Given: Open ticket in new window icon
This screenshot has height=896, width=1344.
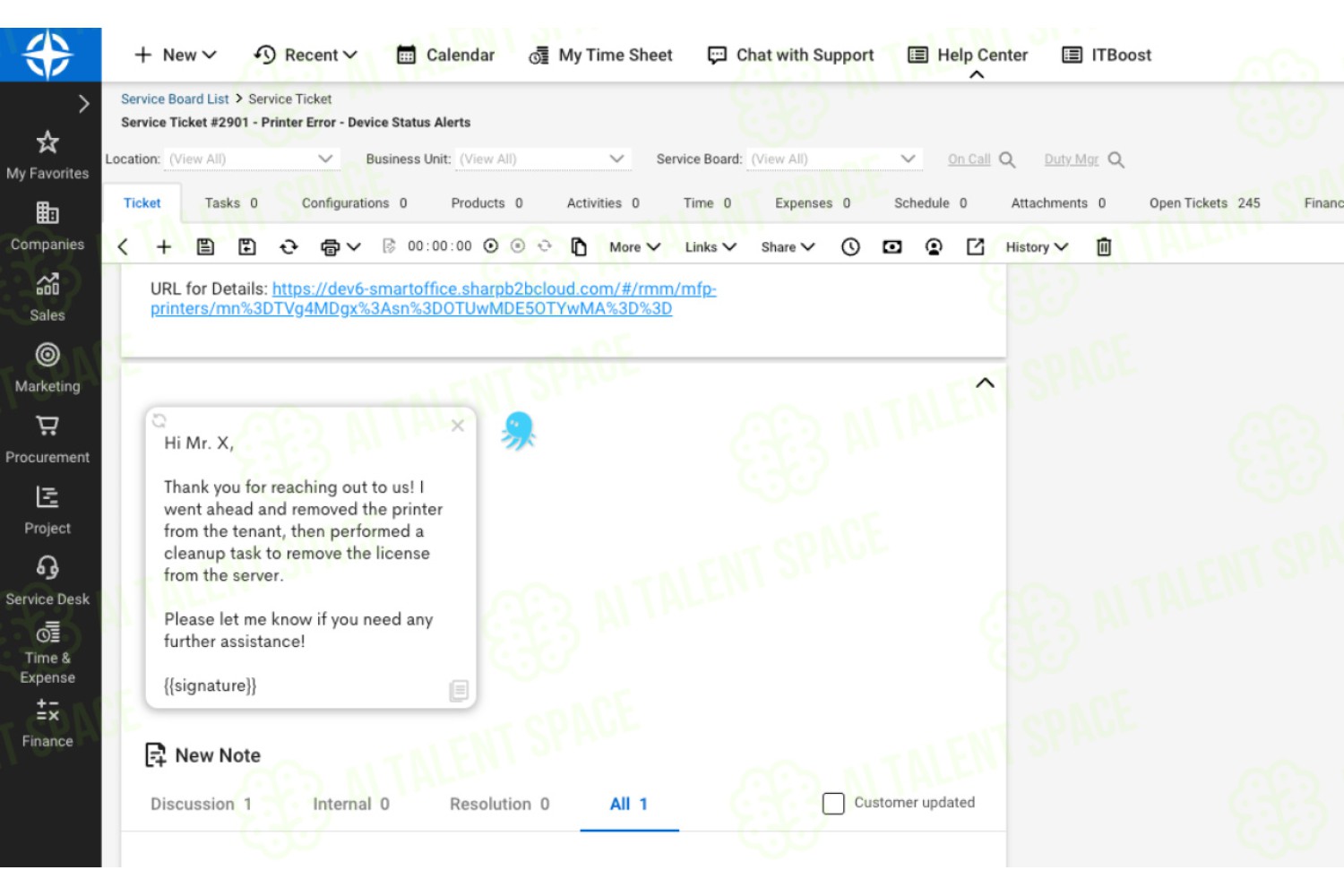Looking at the screenshot, I should tap(976, 246).
